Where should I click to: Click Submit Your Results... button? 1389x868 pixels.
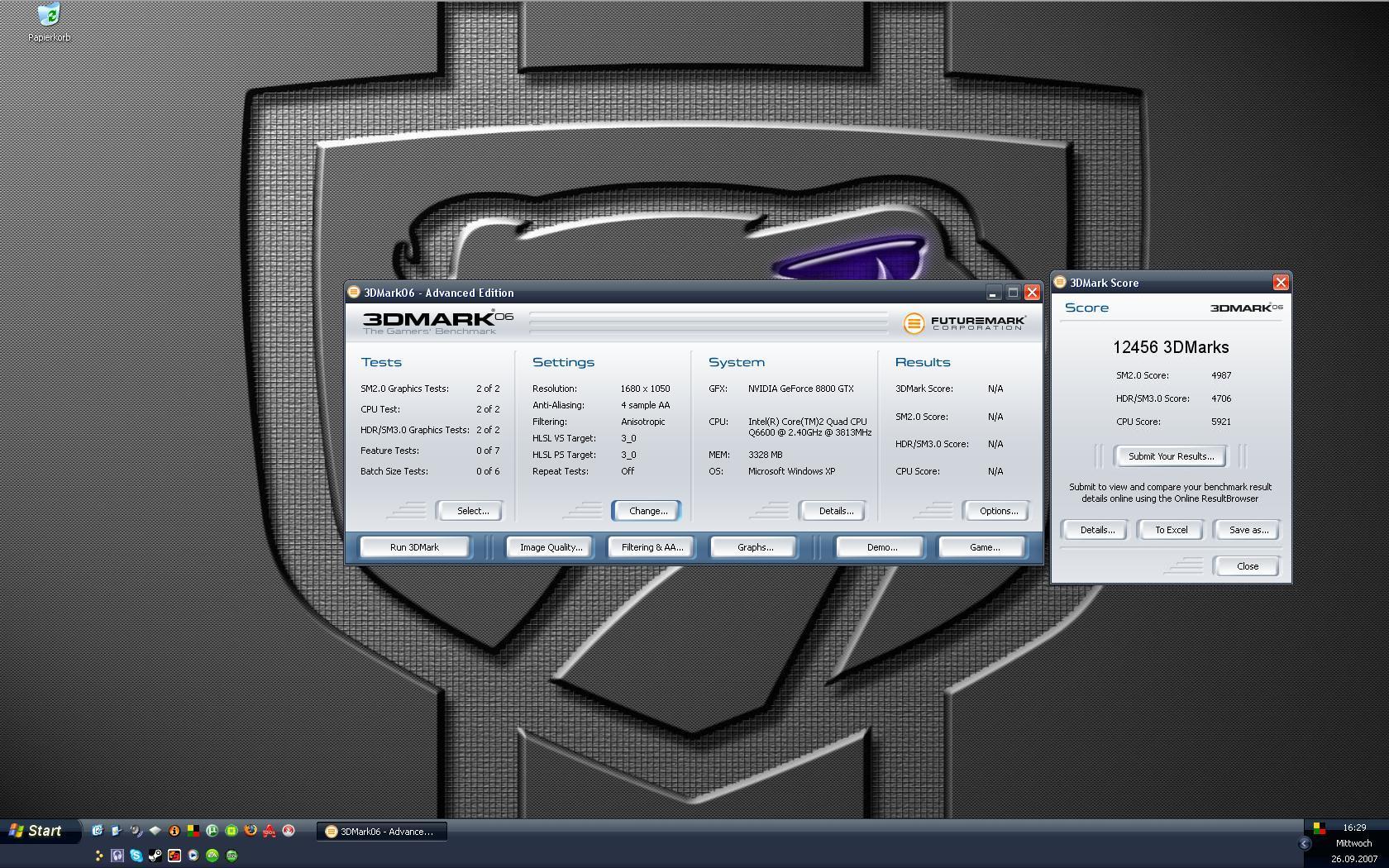click(x=1171, y=456)
